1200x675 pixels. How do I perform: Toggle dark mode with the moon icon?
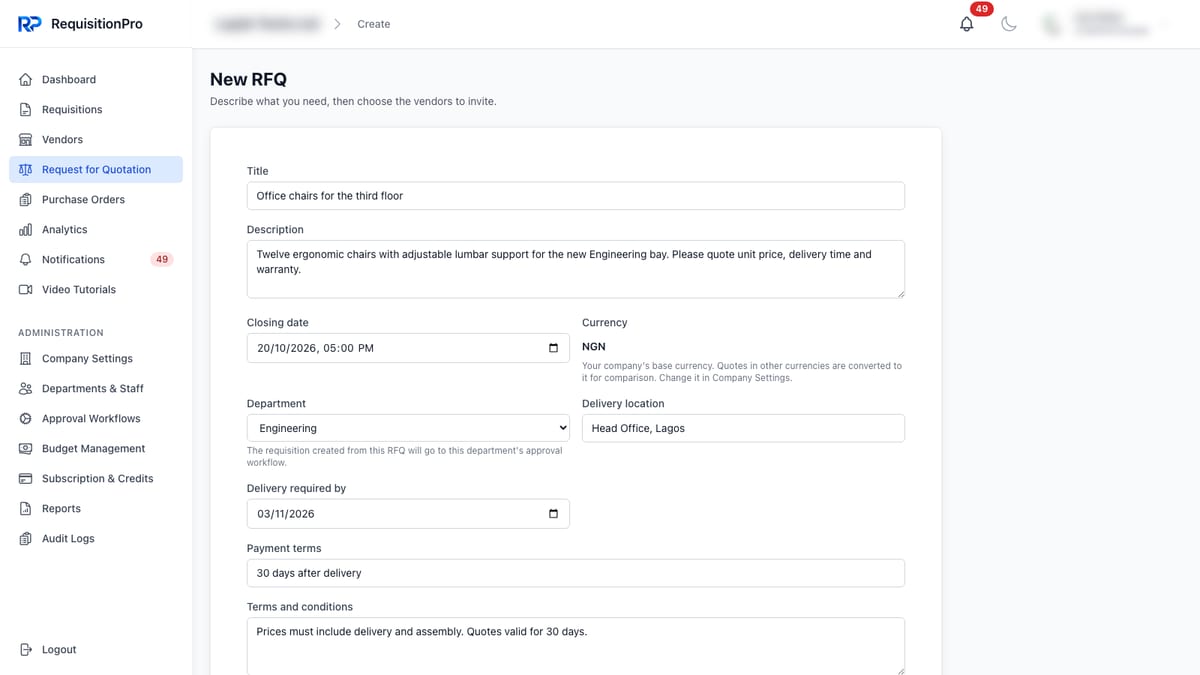point(1009,24)
